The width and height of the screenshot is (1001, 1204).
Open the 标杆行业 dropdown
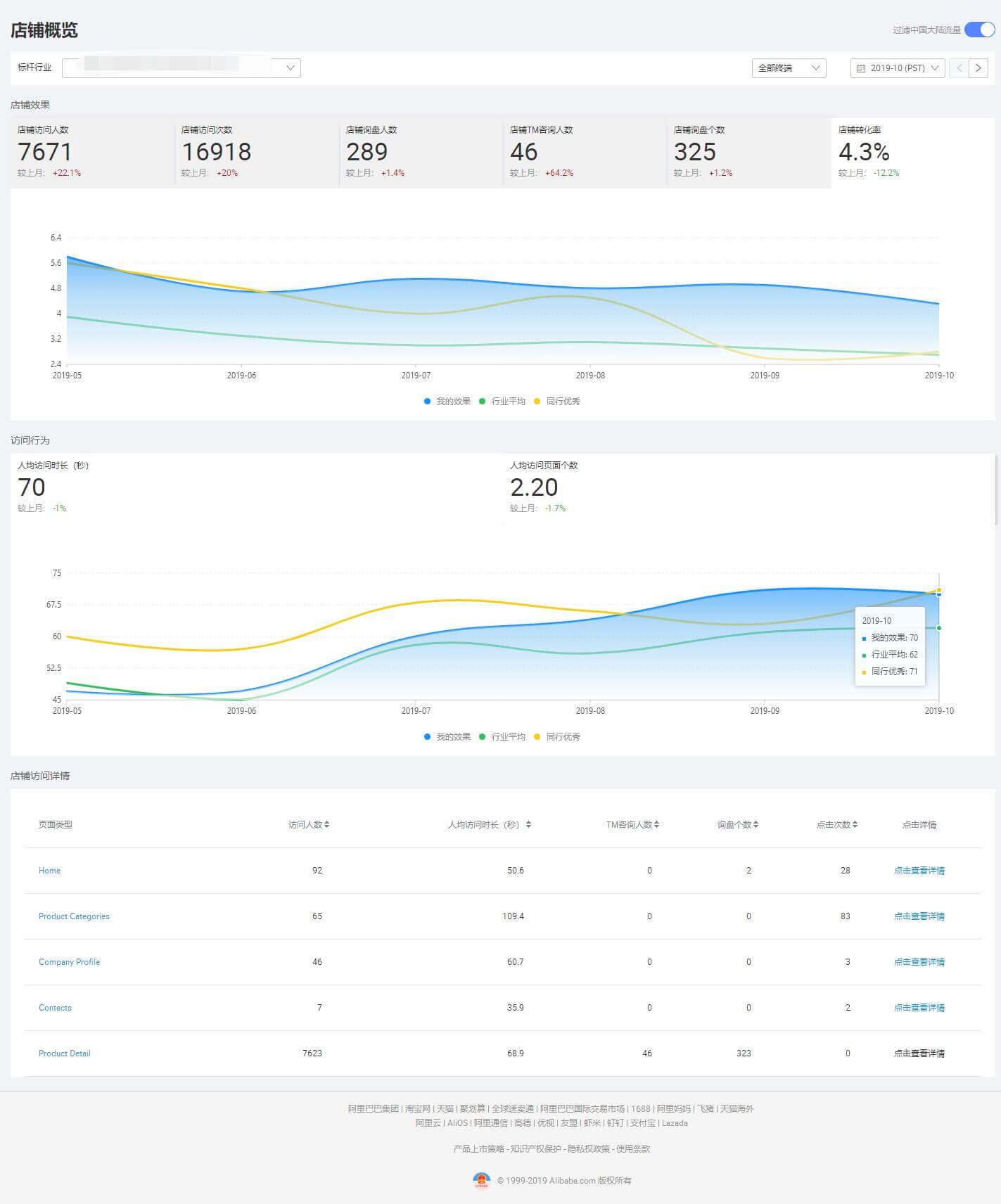tap(181, 68)
